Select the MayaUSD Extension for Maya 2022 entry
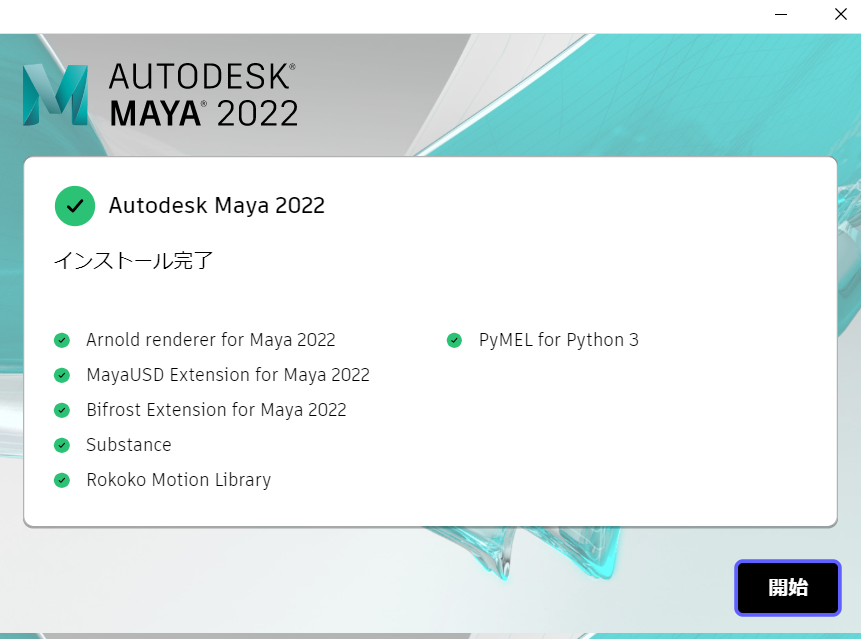Image resolution: width=861 pixels, height=639 pixels. coord(228,374)
